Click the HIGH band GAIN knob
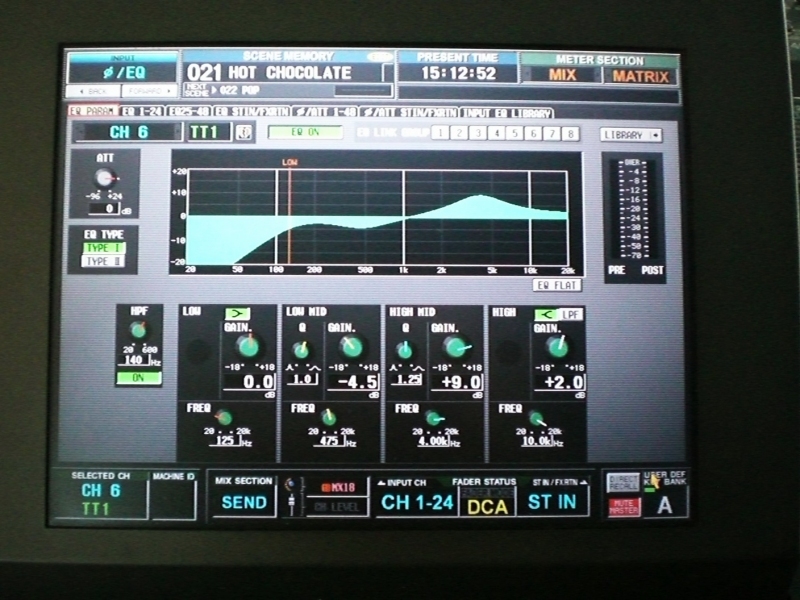 (x=558, y=347)
